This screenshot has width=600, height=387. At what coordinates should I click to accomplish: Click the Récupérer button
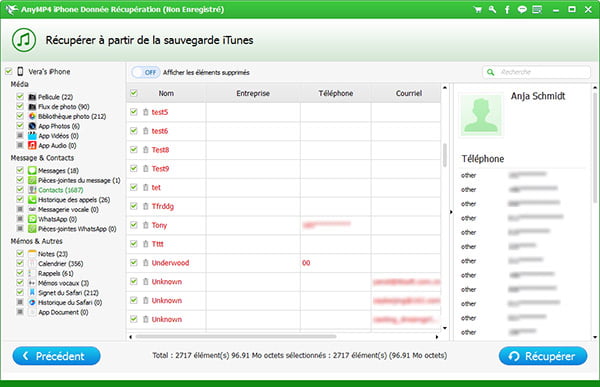click(x=543, y=356)
